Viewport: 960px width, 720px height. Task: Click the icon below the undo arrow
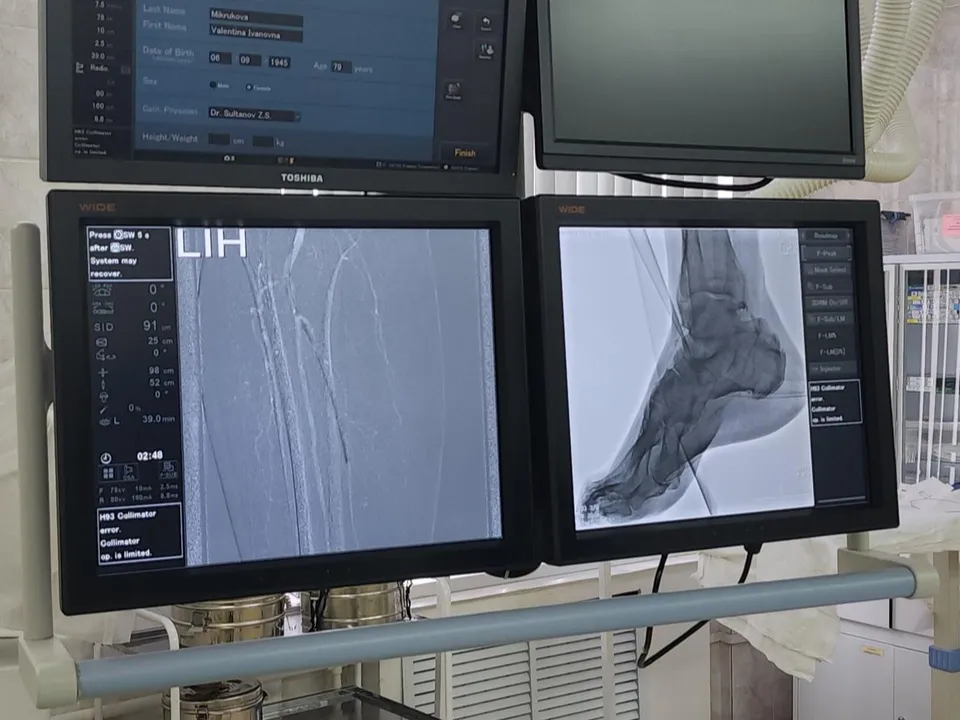click(486, 50)
